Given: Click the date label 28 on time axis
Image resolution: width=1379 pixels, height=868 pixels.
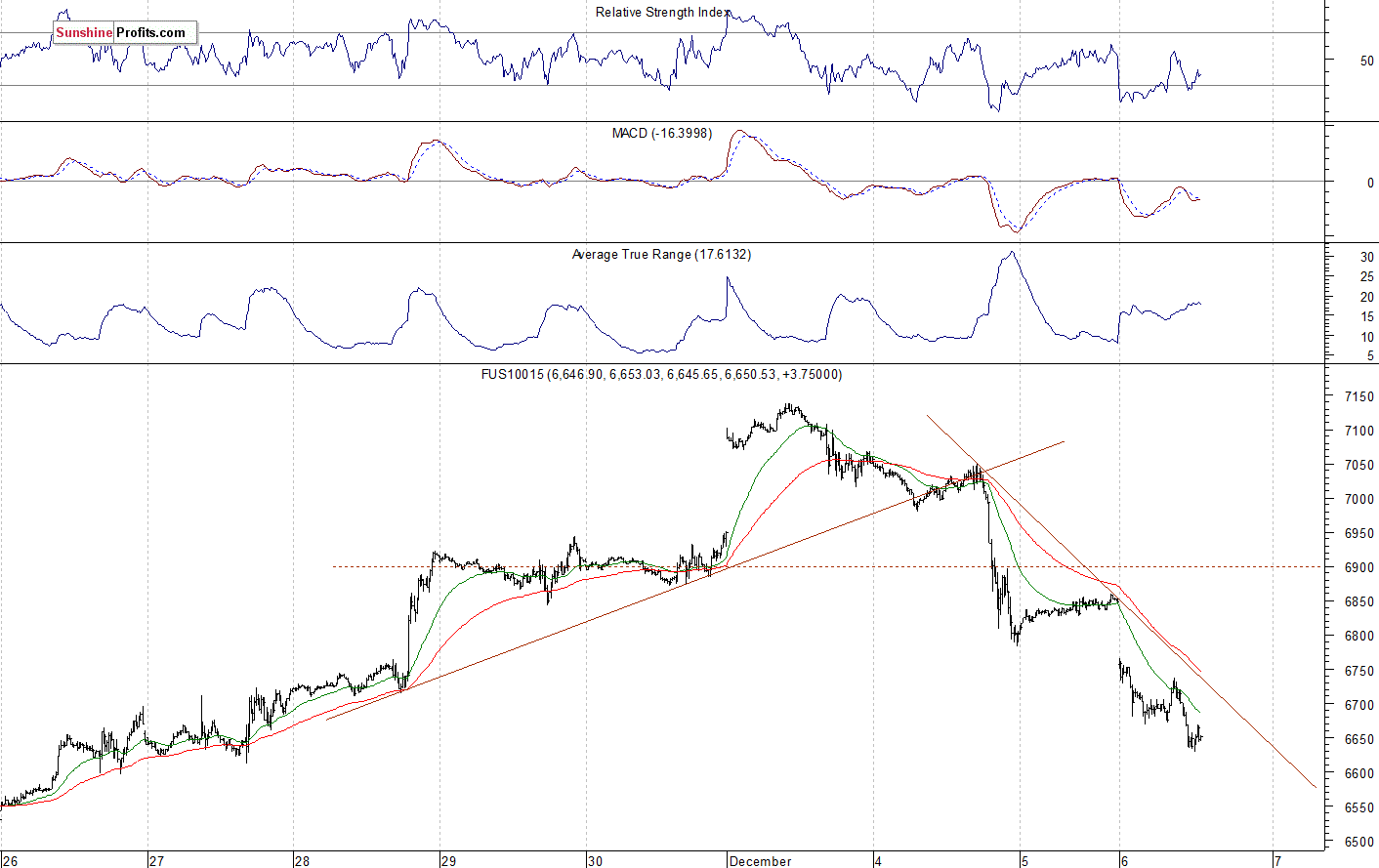Looking at the screenshot, I should click(x=303, y=861).
